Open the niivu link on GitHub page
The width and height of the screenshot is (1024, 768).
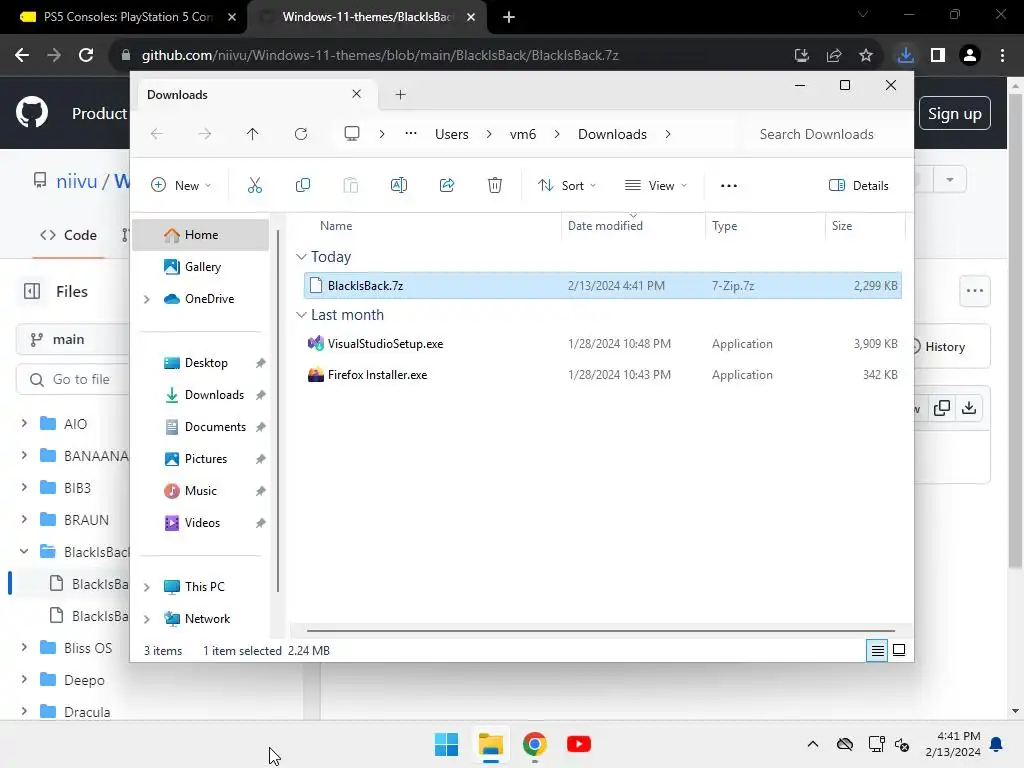(x=76, y=181)
